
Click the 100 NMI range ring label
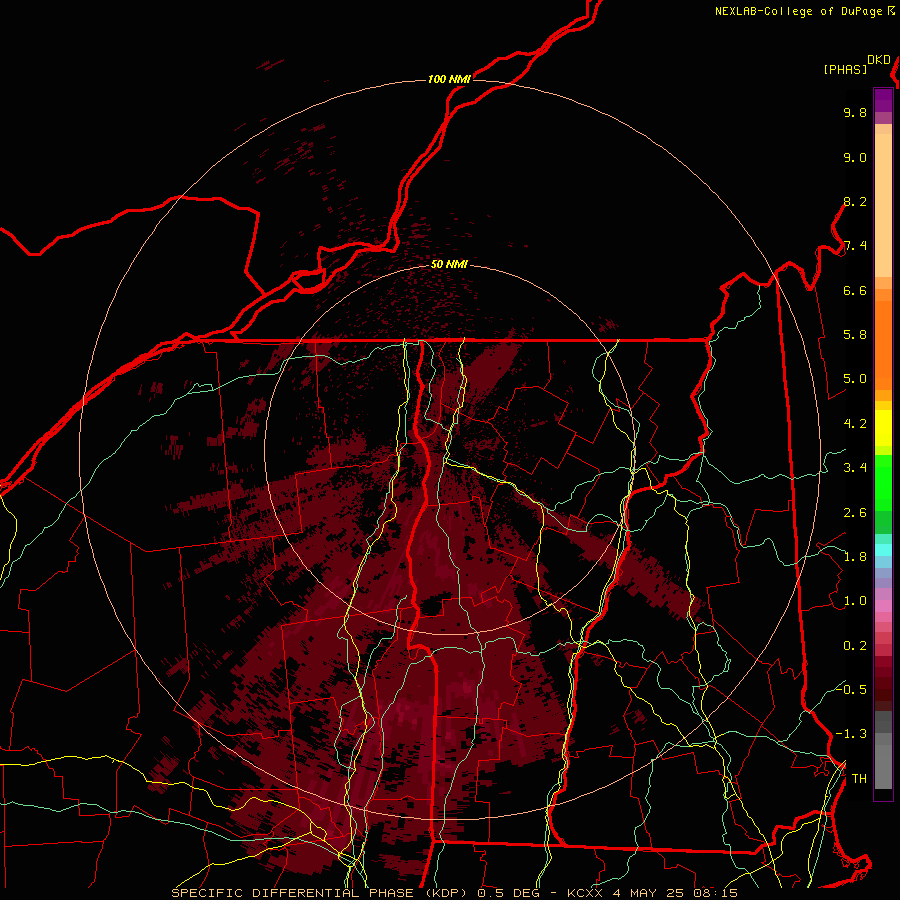[449, 79]
